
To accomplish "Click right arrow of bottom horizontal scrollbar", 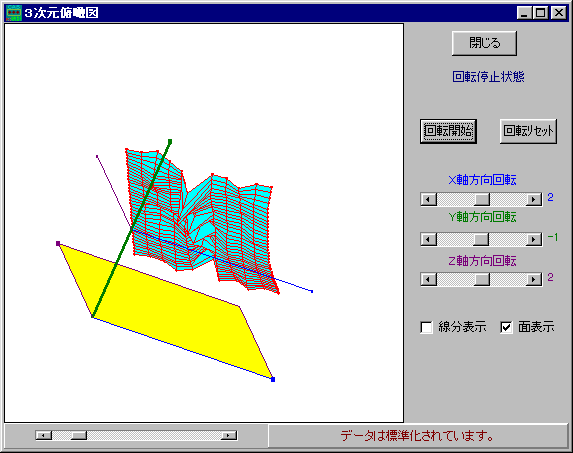I will tap(229, 435).
